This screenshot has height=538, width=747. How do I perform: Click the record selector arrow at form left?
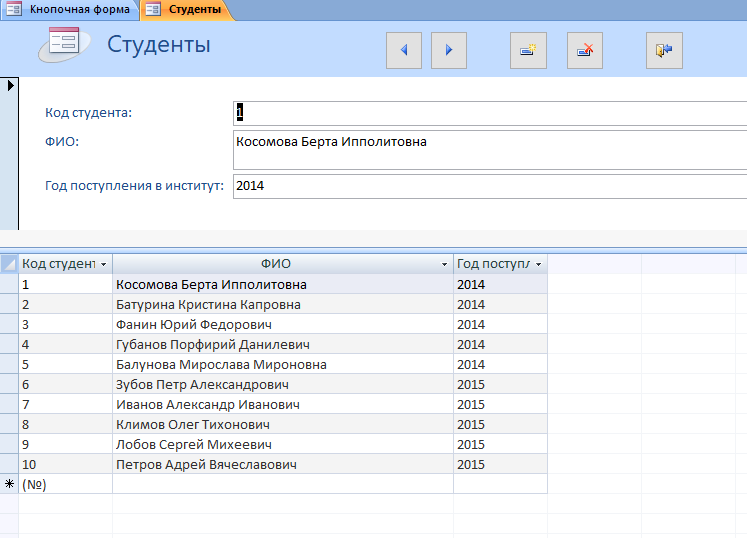(x=10, y=86)
